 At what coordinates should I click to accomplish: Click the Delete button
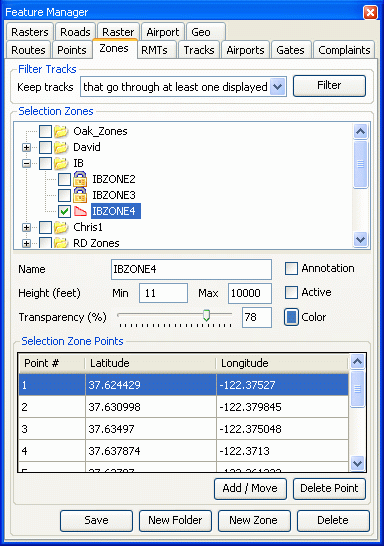[x=333, y=521]
